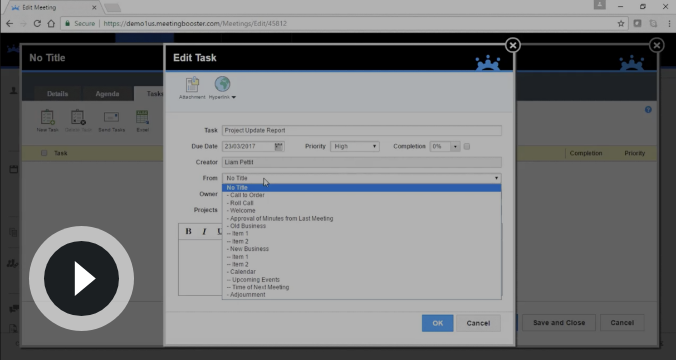Image resolution: width=676 pixels, height=360 pixels.
Task: Choose 'Approval of Minutes from Last Meeting'
Action: click(x=362, y=219)
